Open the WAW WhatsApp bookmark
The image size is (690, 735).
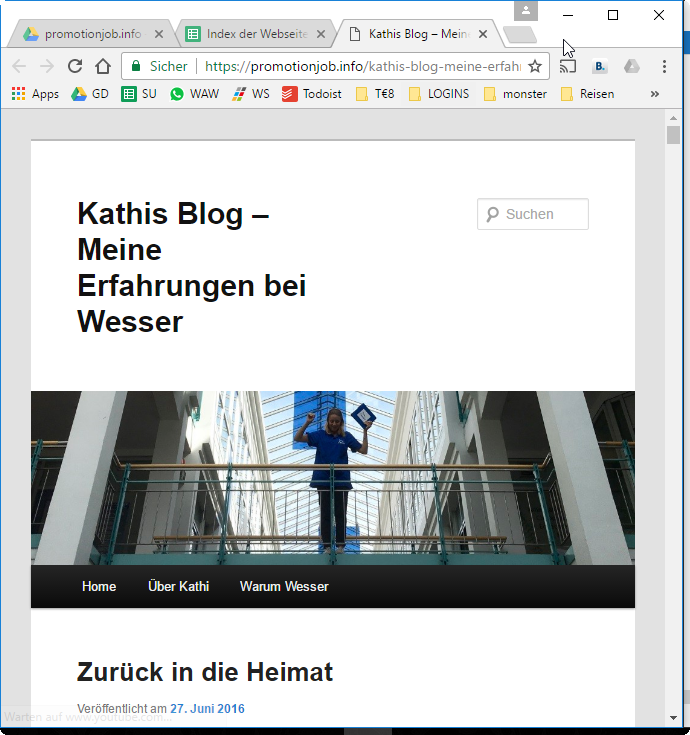(x=194, y=94)
